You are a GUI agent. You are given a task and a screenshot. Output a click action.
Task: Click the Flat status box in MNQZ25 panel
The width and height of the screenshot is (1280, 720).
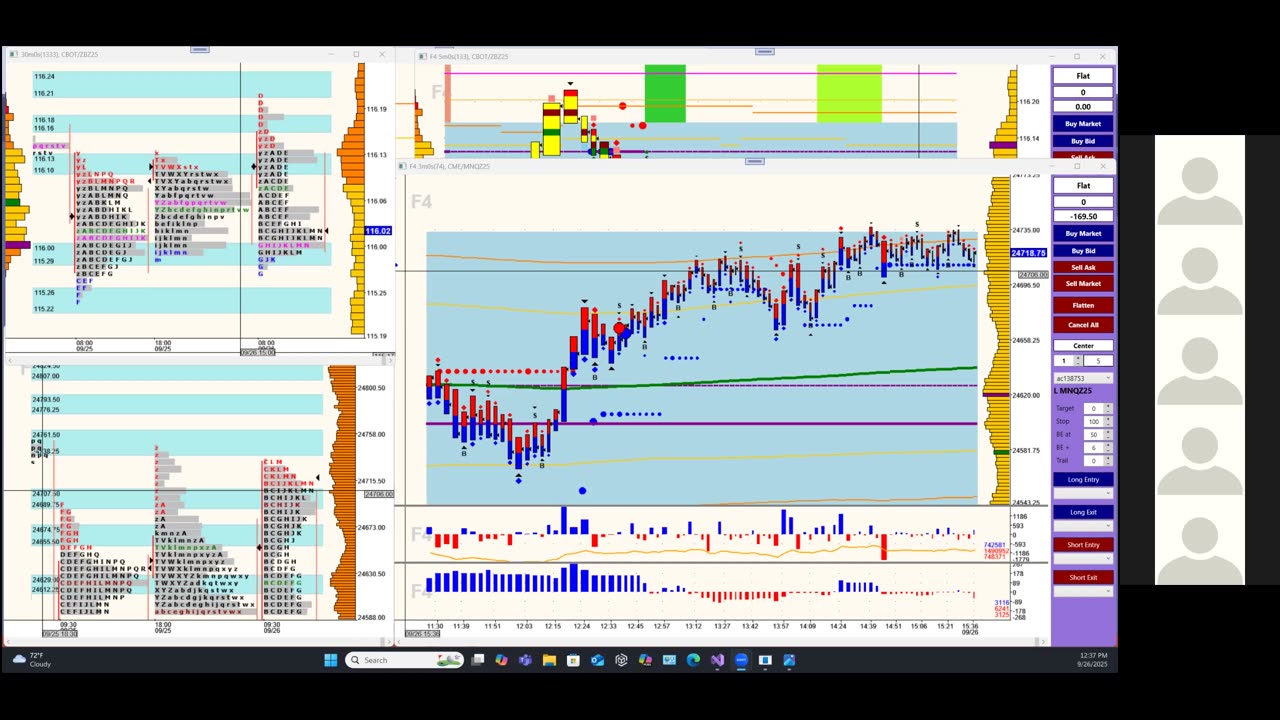coord(1083,185)
